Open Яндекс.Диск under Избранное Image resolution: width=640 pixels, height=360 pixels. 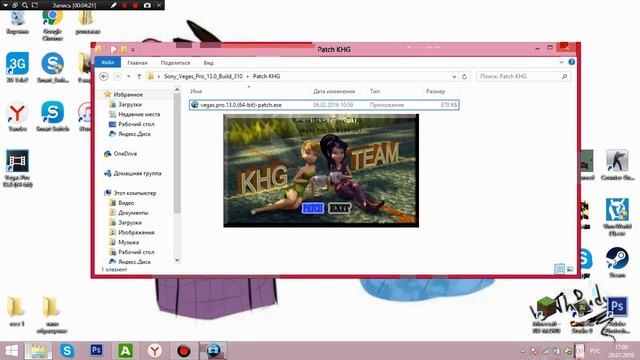[134, 134]
